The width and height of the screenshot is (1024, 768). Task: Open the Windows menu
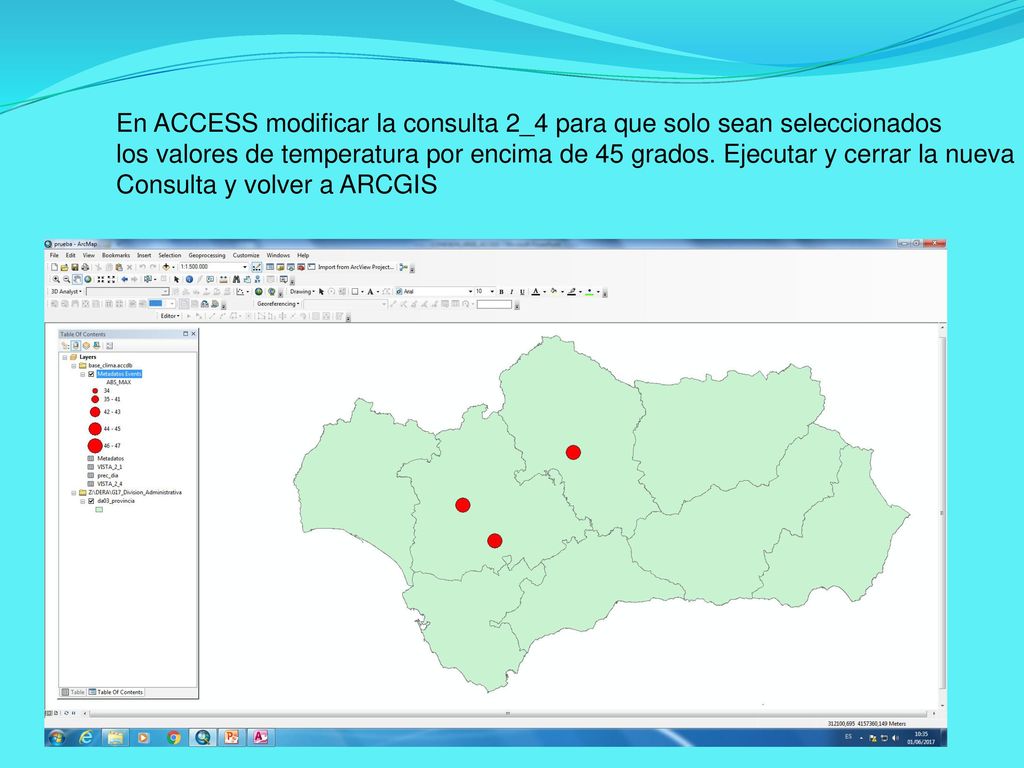tap(278, 255)
